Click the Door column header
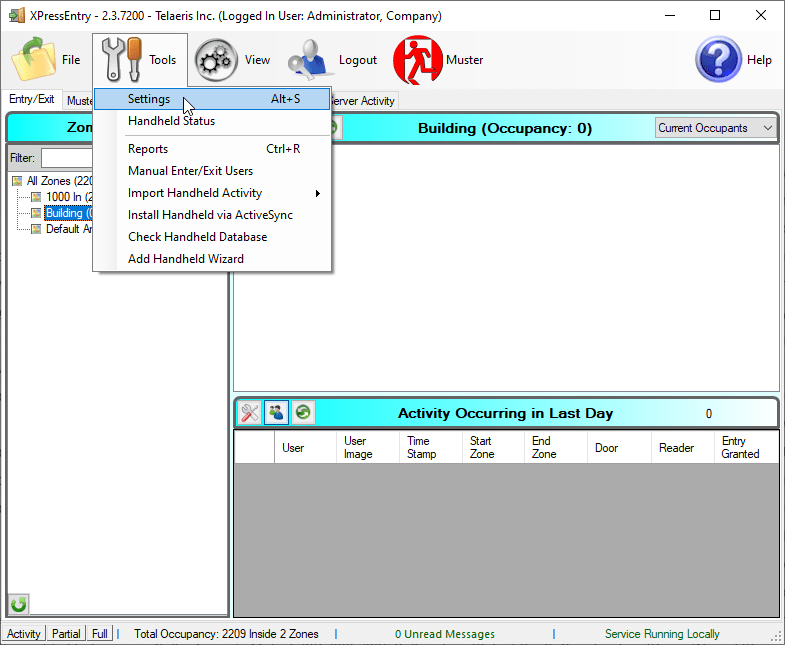Screen dimensions: 785x645 pyautogui.click(x=619, y=448)
